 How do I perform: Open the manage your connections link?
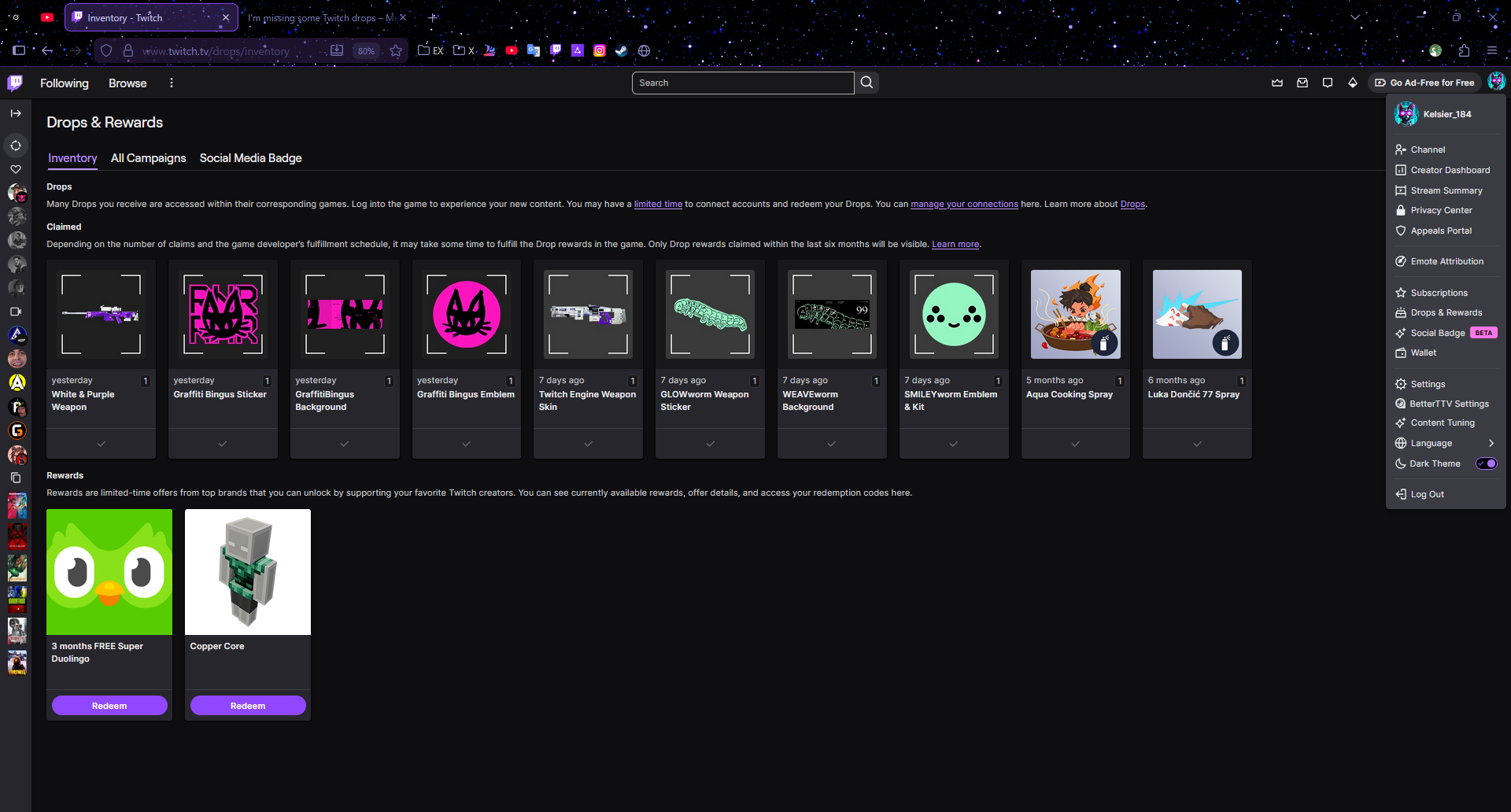(x=964, y=204)
